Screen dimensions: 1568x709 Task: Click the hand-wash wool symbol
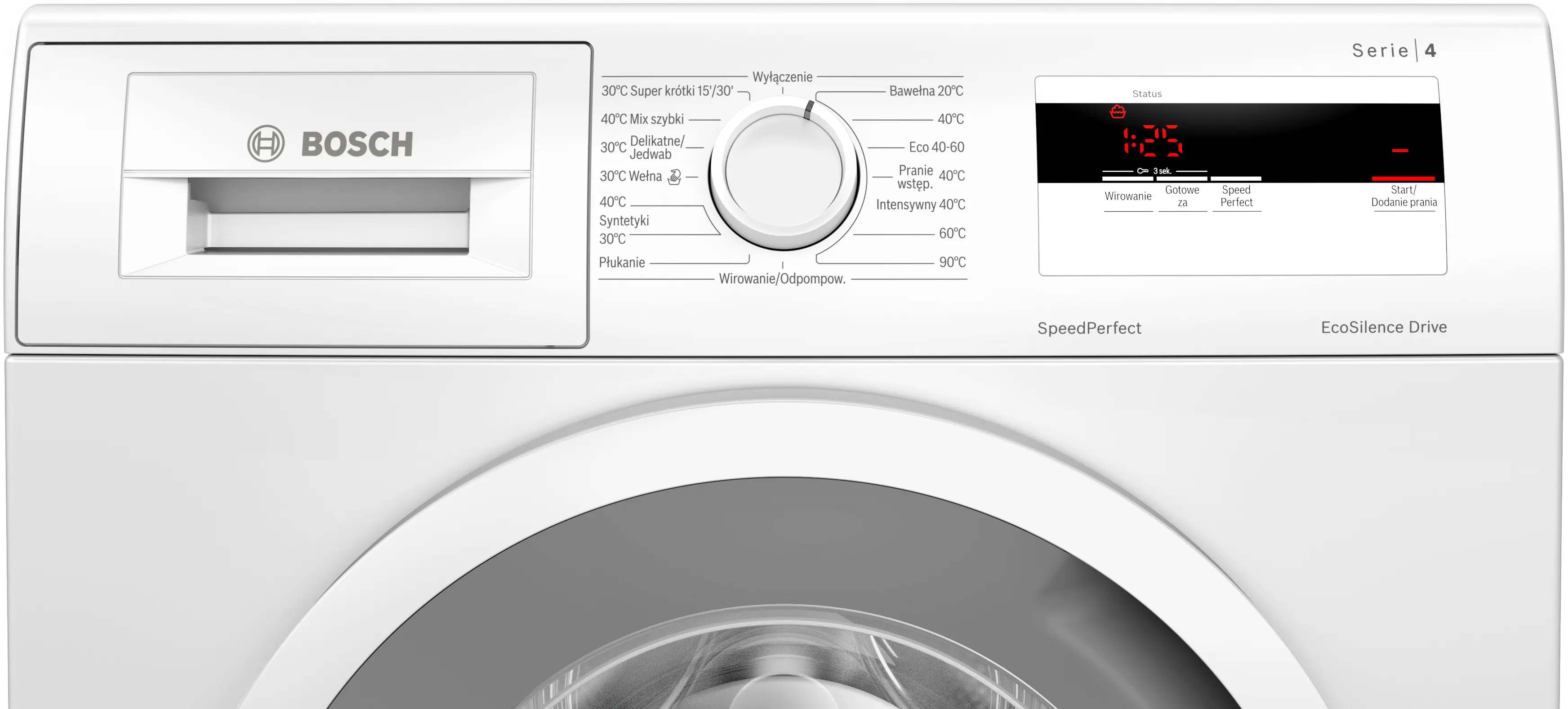click(674, 177)
